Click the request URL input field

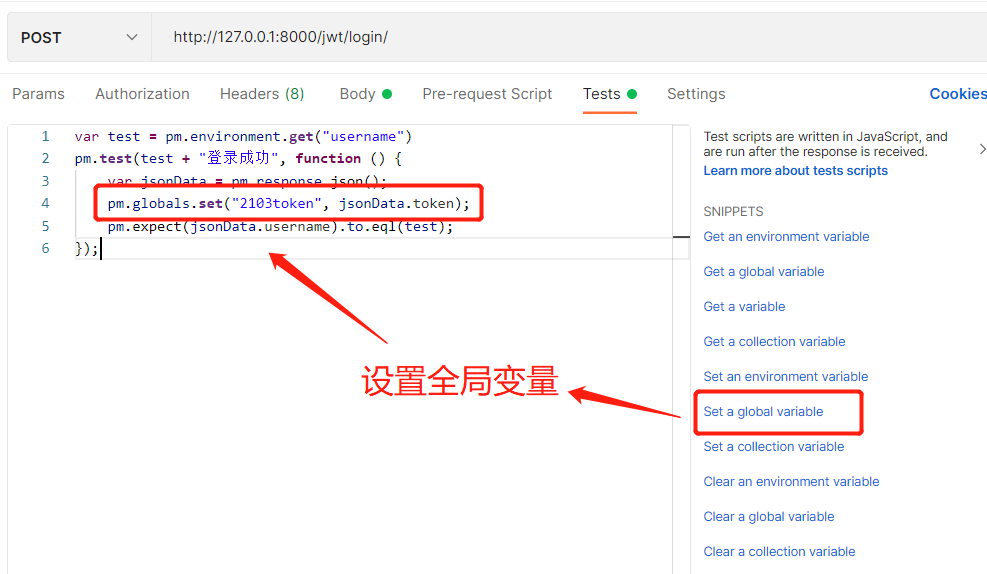(x=569, y=37)
